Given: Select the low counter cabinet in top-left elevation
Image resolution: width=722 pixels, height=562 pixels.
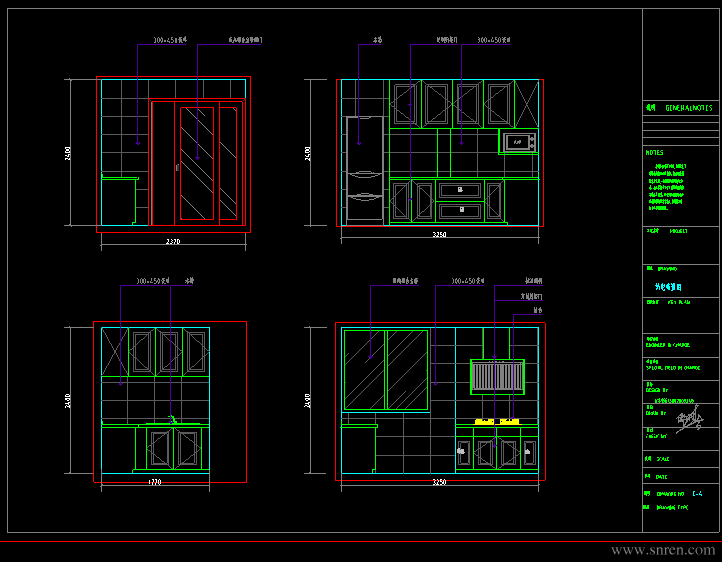Looking at the screenshot, I should click(x=120, y=201).
